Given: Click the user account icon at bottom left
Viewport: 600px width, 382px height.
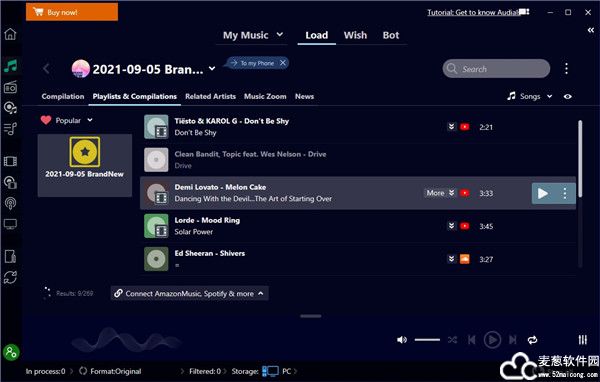Looking at the screenshot, I should [11, 352].
